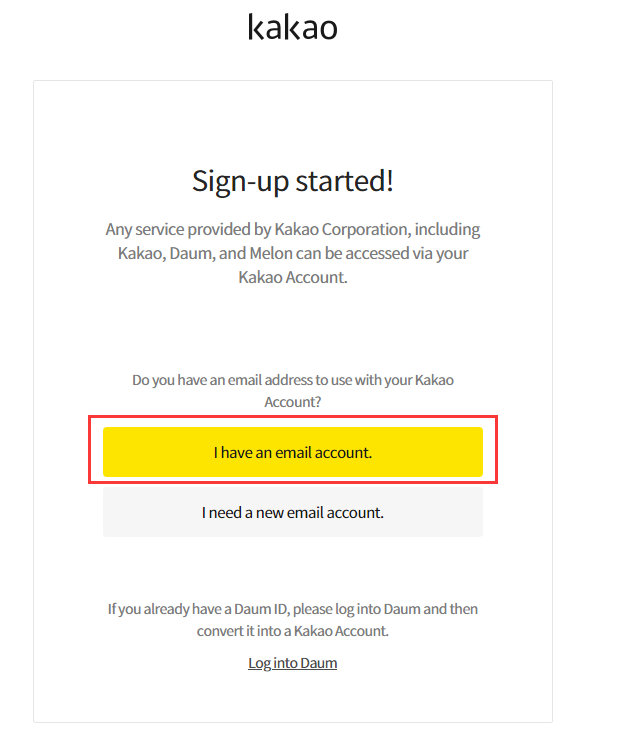Click the 'Sign-up started!' heading

point(293,181)
